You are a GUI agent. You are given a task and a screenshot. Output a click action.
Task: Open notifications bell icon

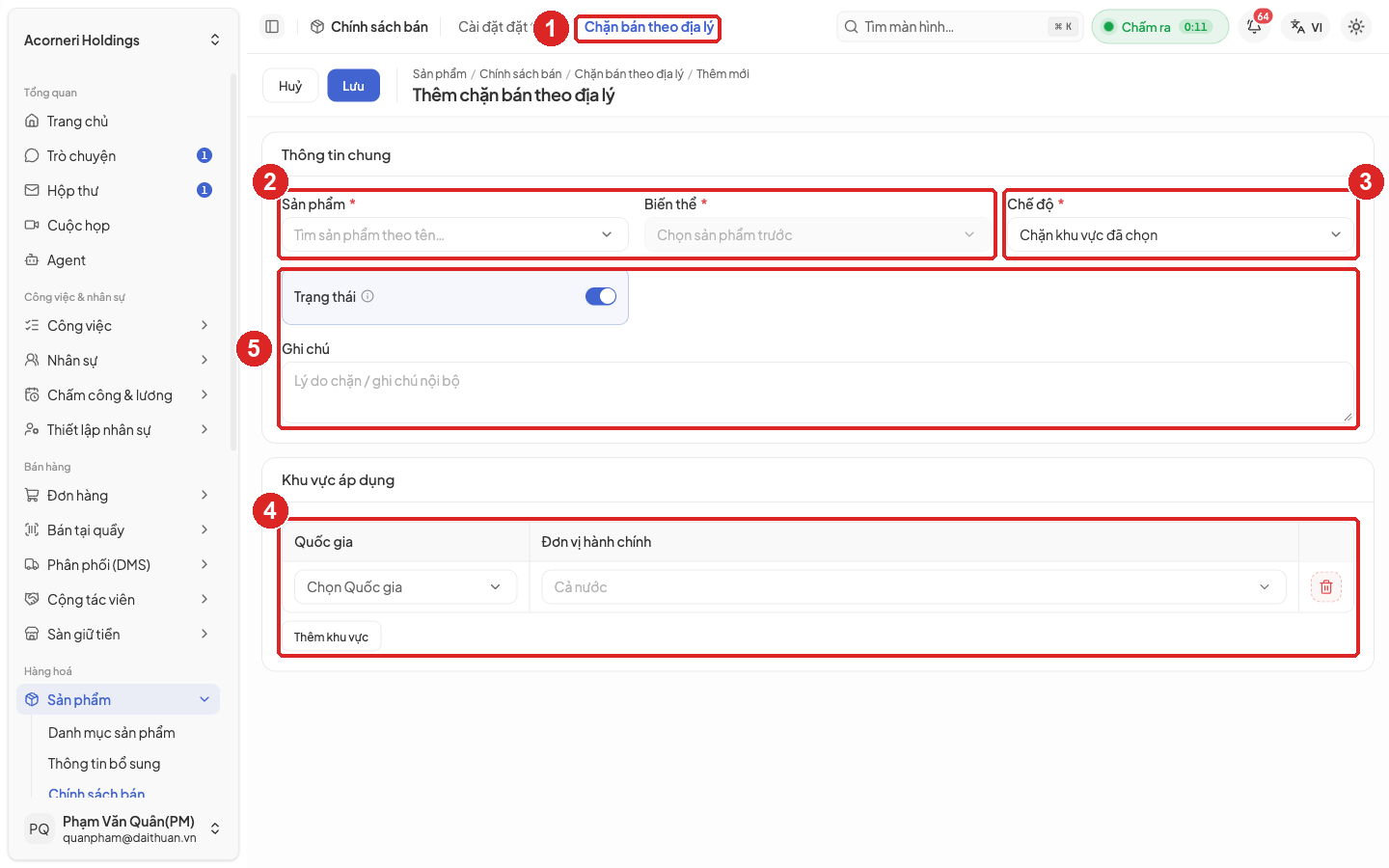[x=1254, y=27]
